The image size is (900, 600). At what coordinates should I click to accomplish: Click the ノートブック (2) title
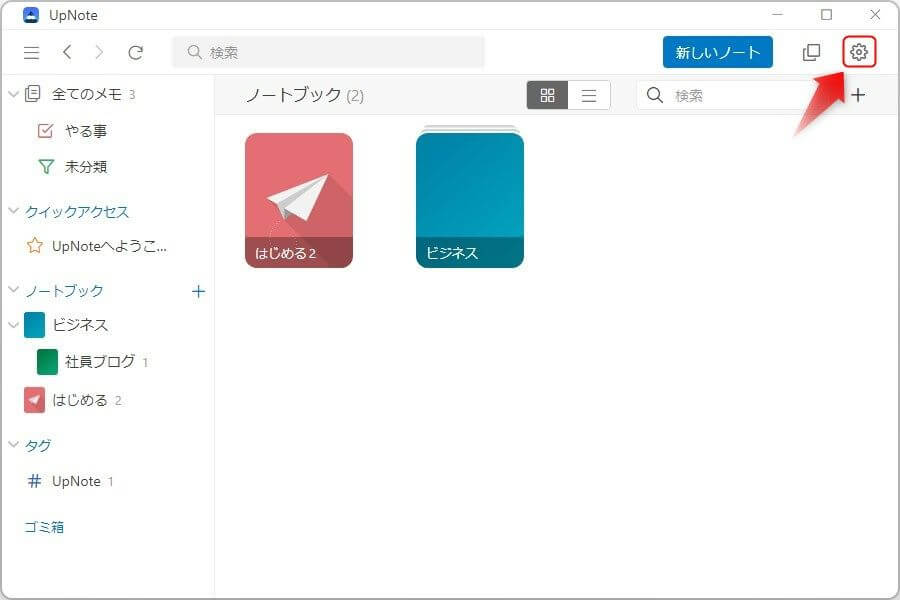click(305, 95)
